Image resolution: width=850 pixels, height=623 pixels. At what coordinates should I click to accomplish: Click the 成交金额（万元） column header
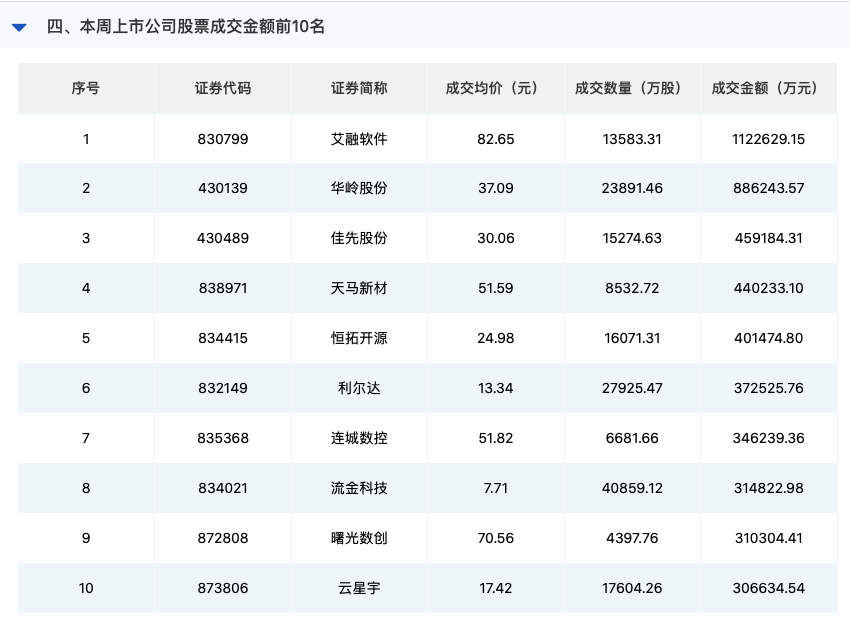[x=768, y=88]
